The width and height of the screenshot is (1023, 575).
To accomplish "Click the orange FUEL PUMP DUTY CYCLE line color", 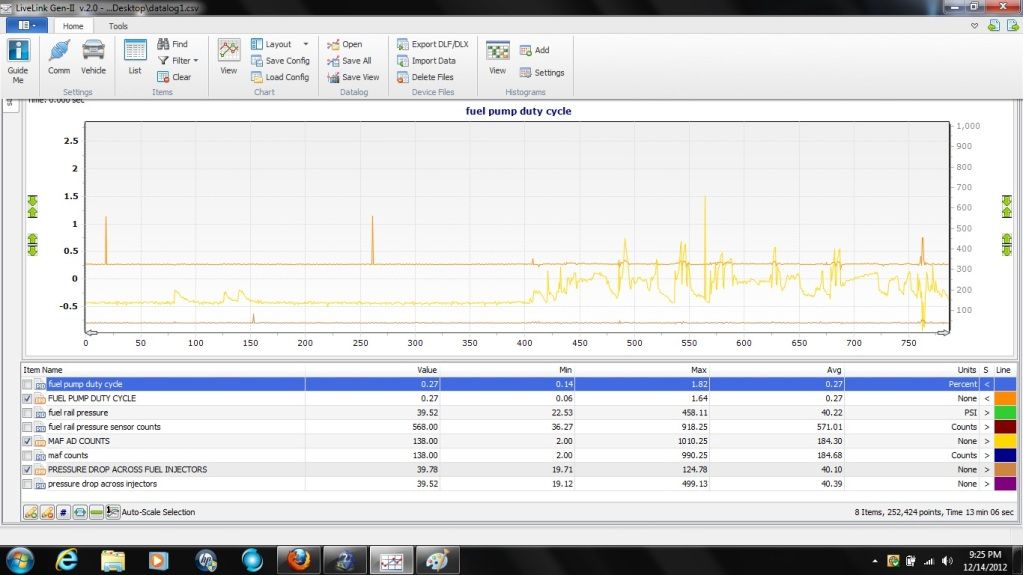I will (x=1004, y=398).
